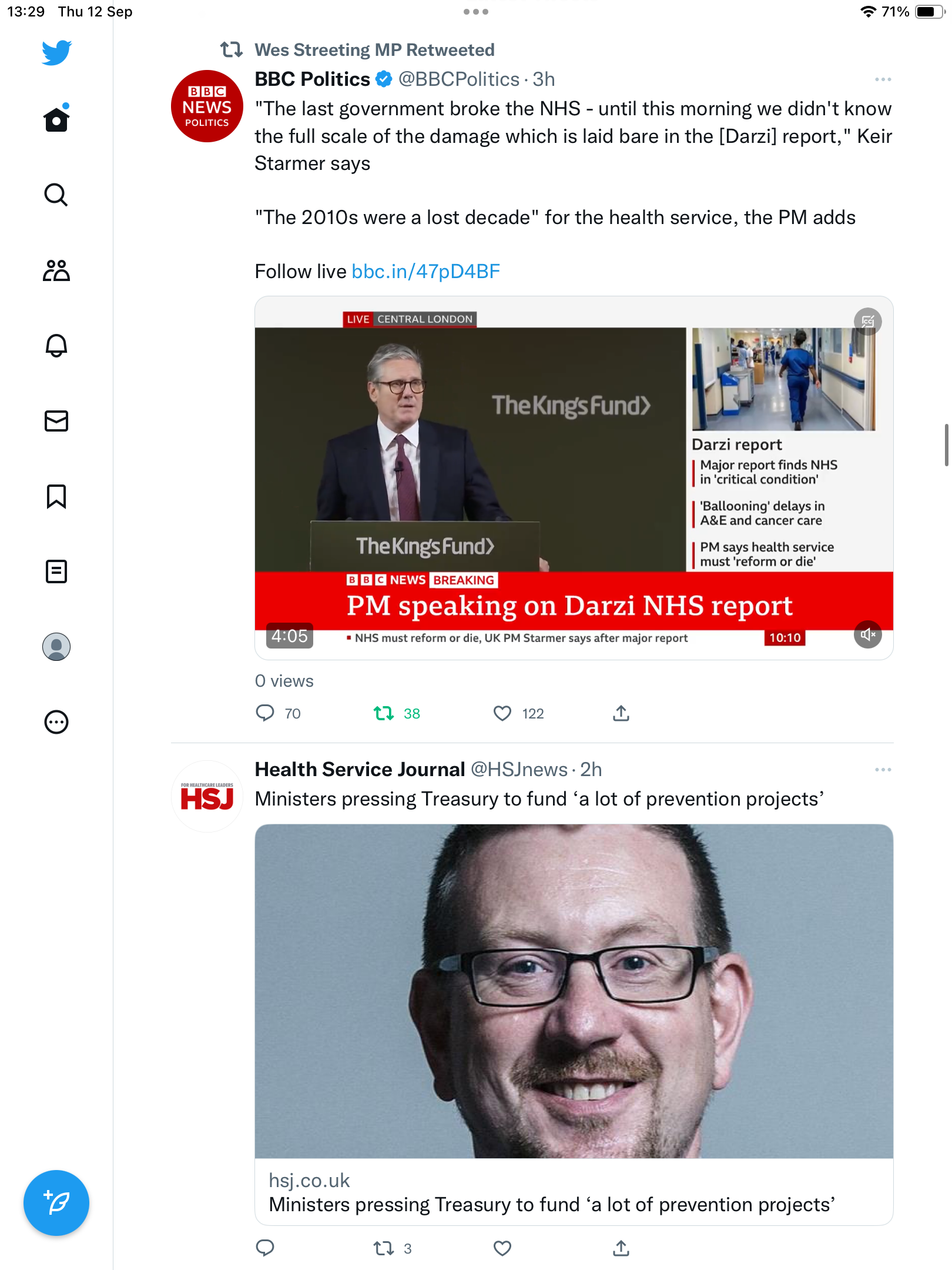Open Messages envelope icon
The height and width of the screenshot is (1270, 952).
tap(56, 421)
